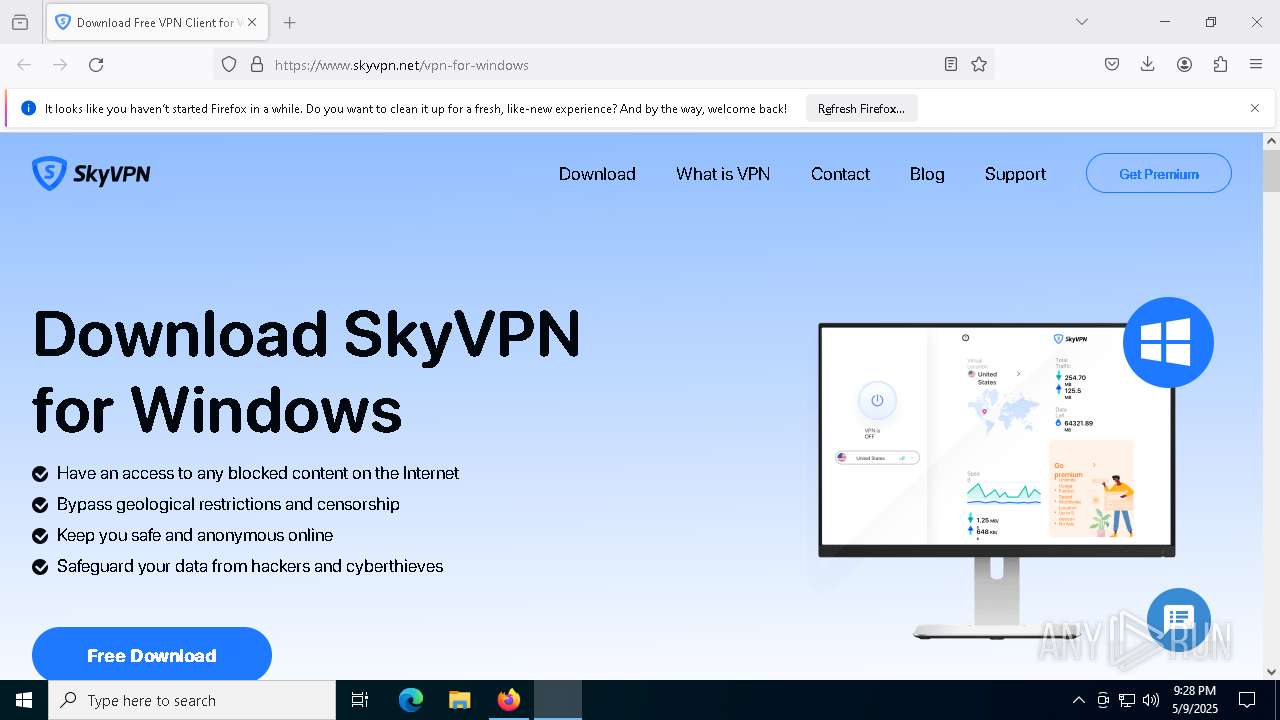Click the Free Download button
This screenshot has height=720, width=1280.
click(152, 655)
